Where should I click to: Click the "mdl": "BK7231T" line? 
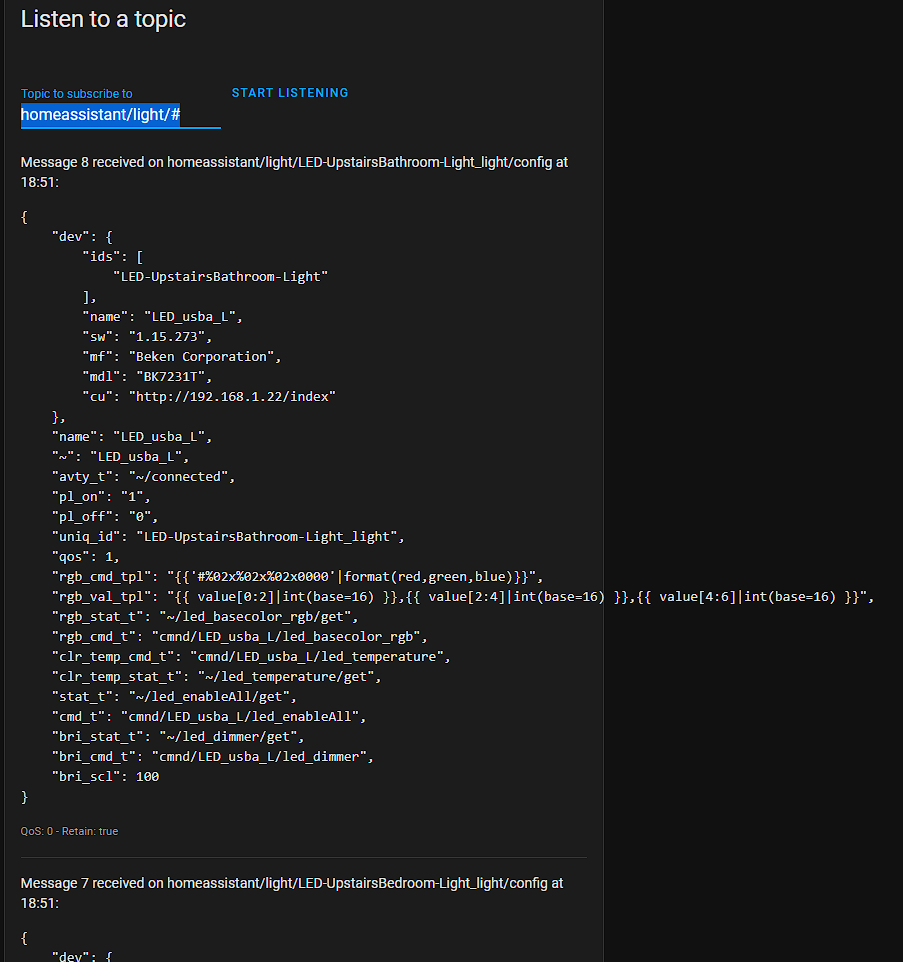147,377
